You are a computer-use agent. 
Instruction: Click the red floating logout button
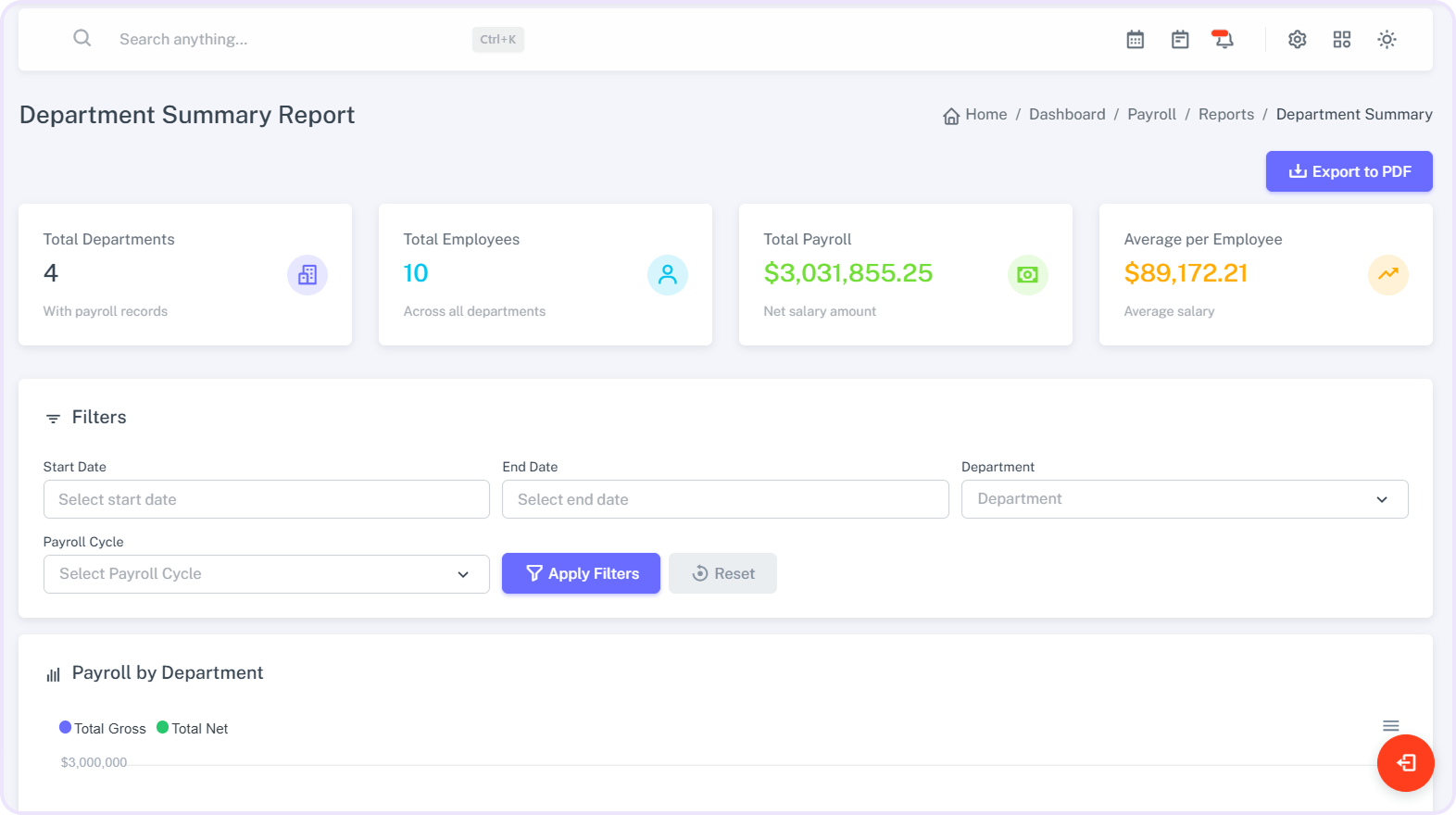click(x=1405, y=762)
